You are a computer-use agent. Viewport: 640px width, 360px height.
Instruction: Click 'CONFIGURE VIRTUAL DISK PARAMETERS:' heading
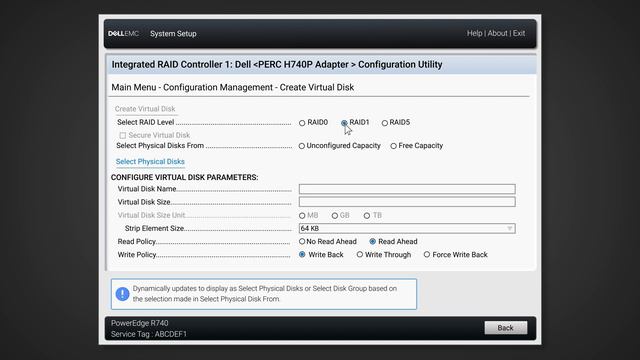point(184,178)
